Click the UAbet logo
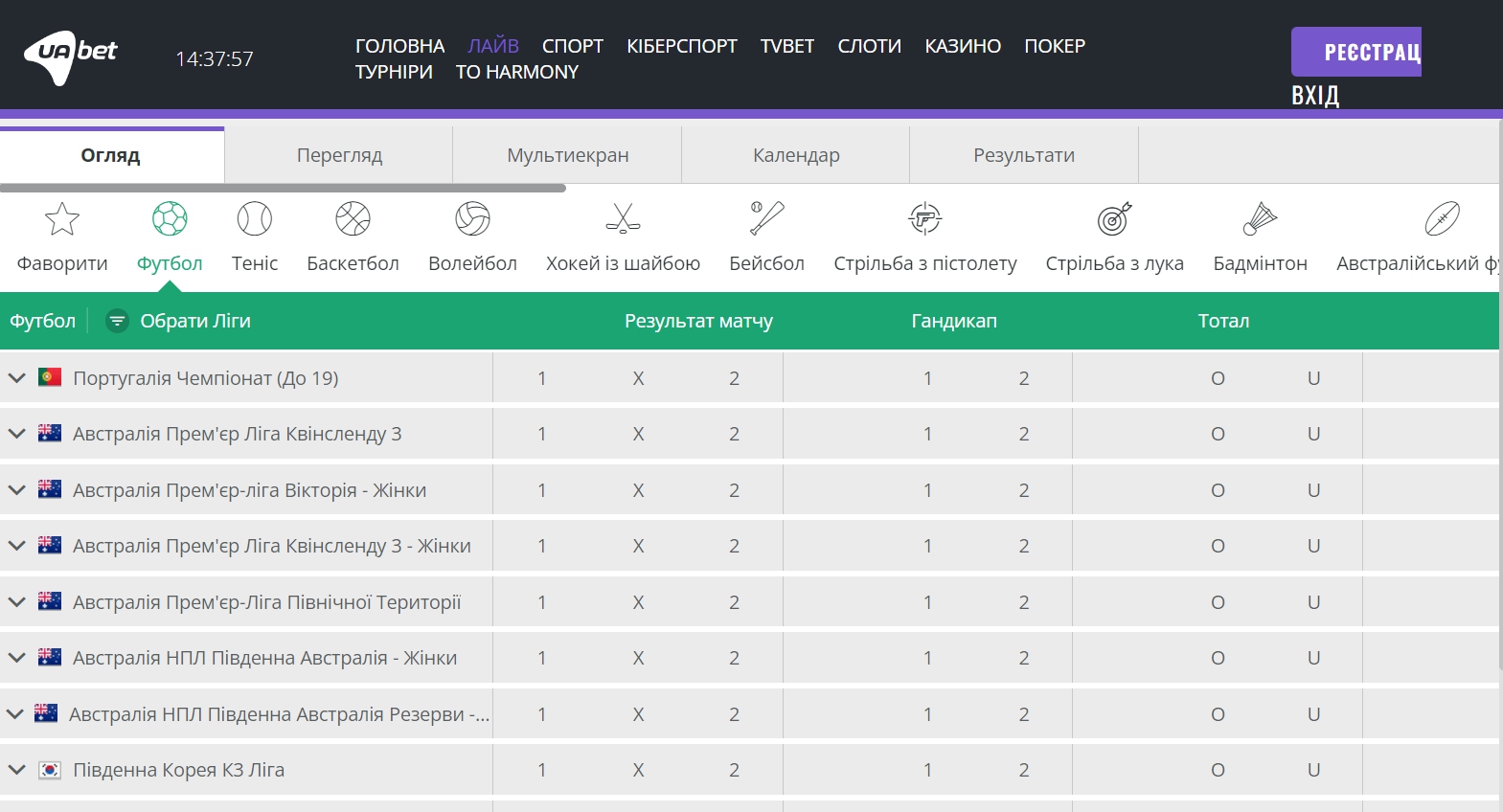This screenshot has height=812, width=1503. (x=71, y=56)
